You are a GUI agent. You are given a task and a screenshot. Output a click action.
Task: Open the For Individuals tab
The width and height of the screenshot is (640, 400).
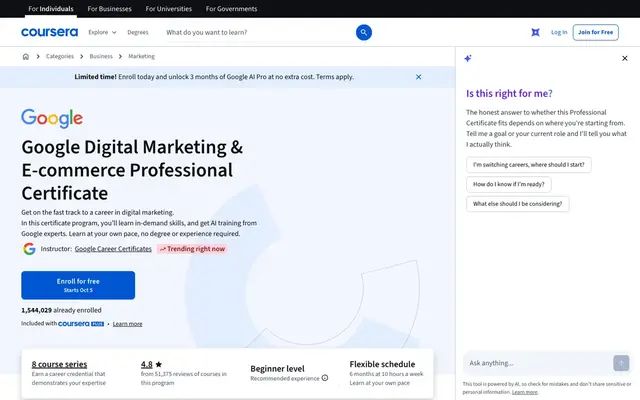pos(51,9)
